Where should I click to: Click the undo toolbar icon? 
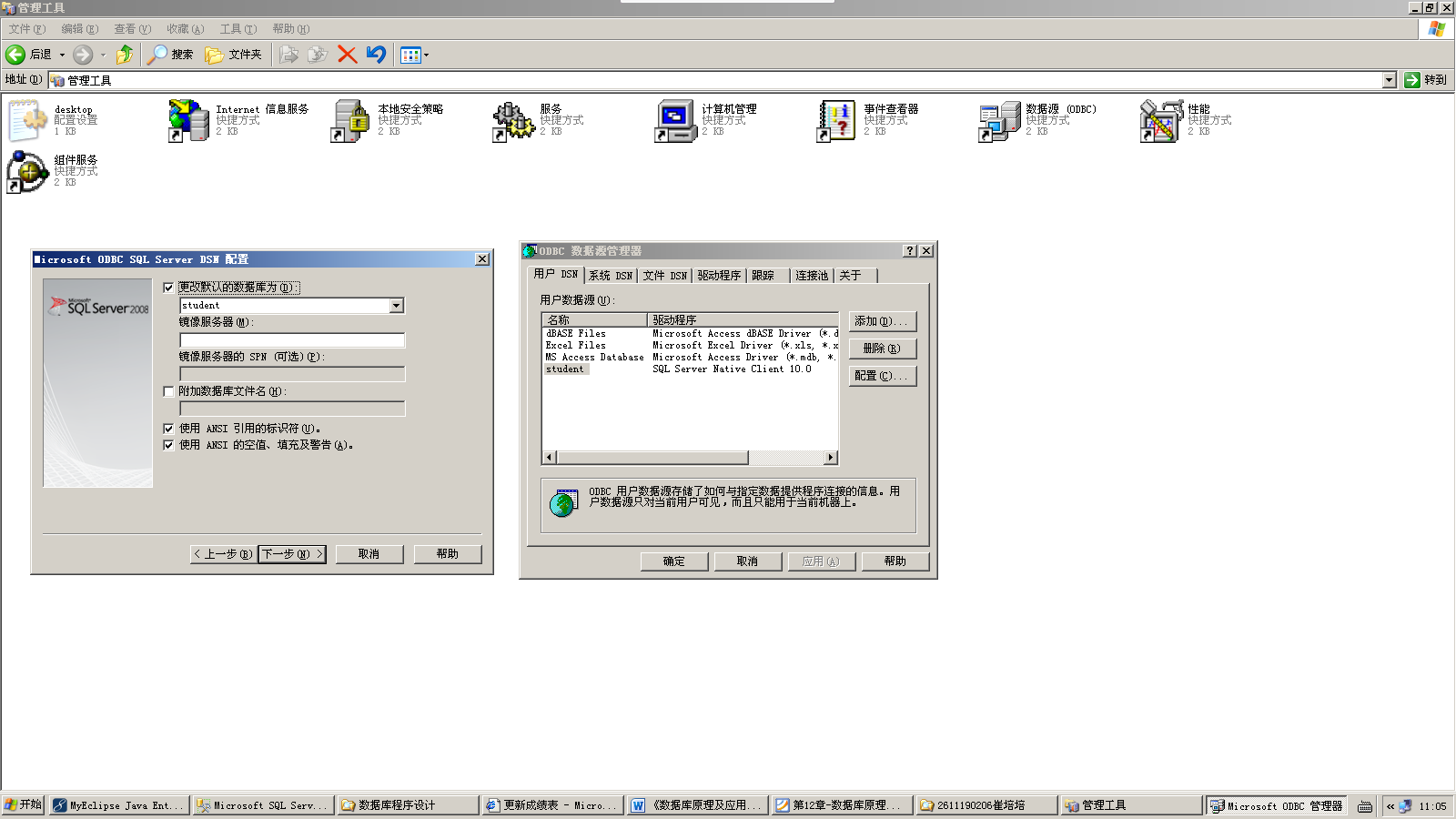coord(376,55)
